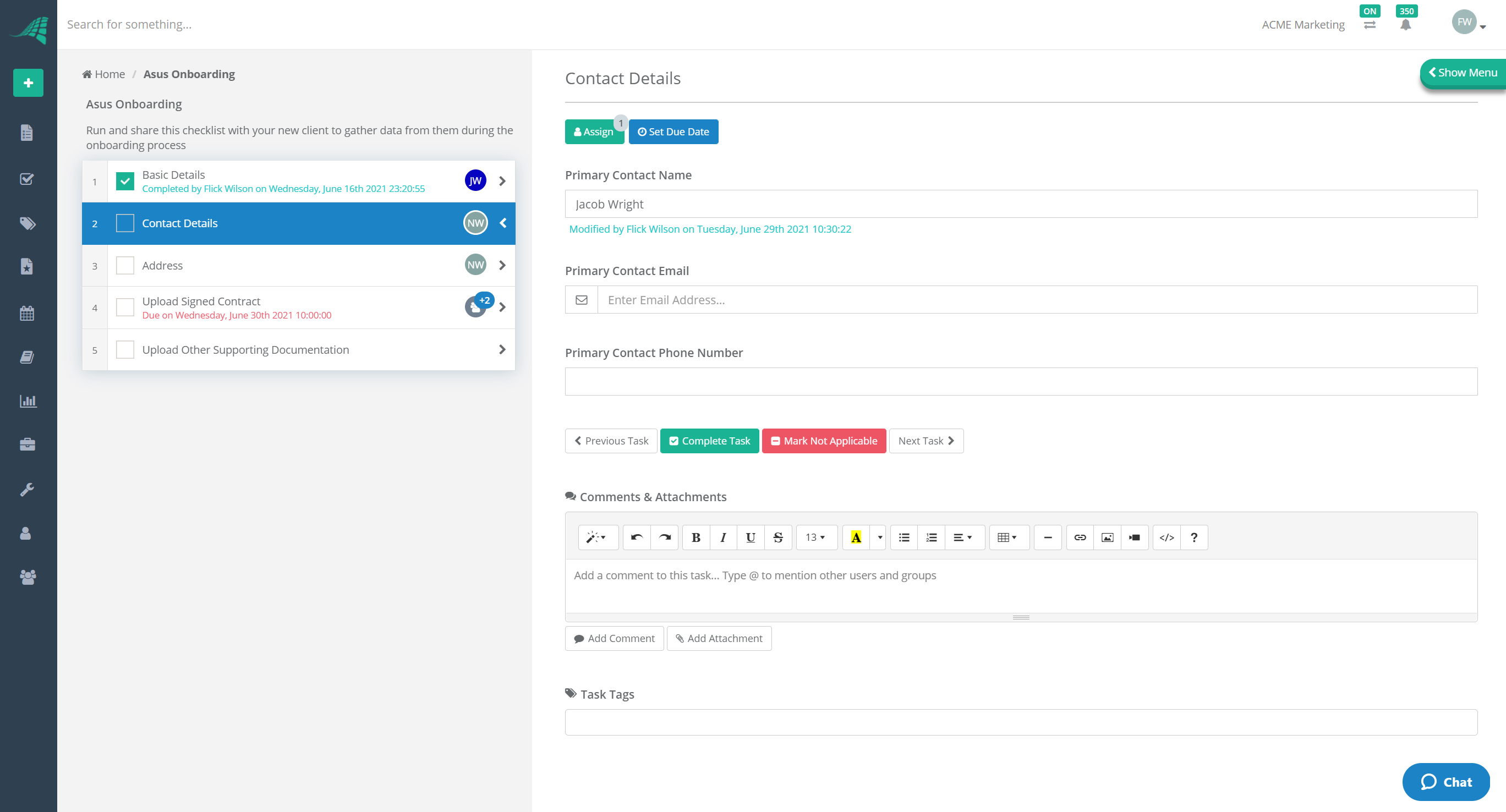Viewport: 1506px width, 812px height.
Task: Uncheck the completed Basic Details task
Action: click(125, 181)
